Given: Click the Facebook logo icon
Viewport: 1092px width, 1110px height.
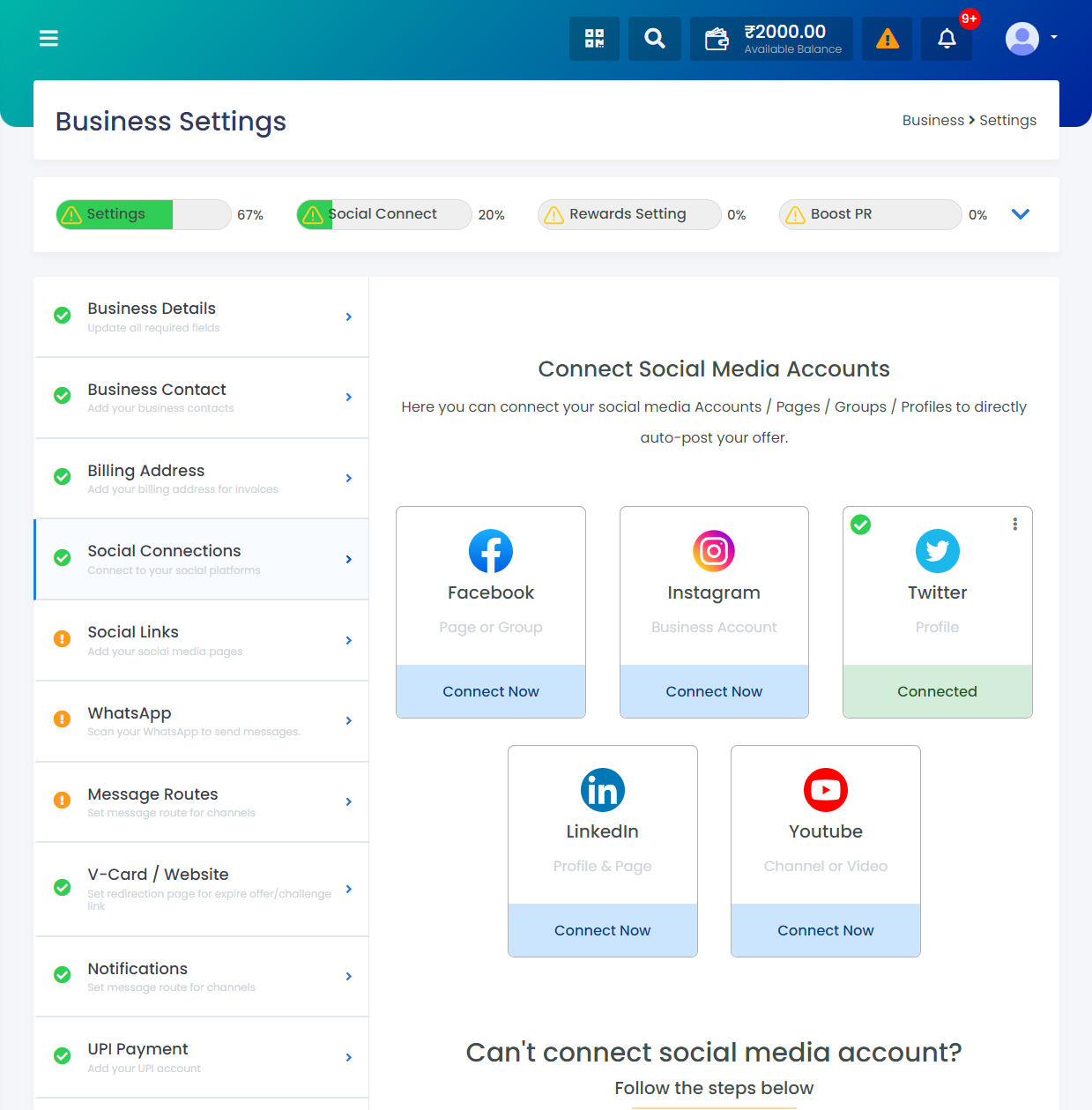Looking at the screenshot, I should click(x=491, y=551).
